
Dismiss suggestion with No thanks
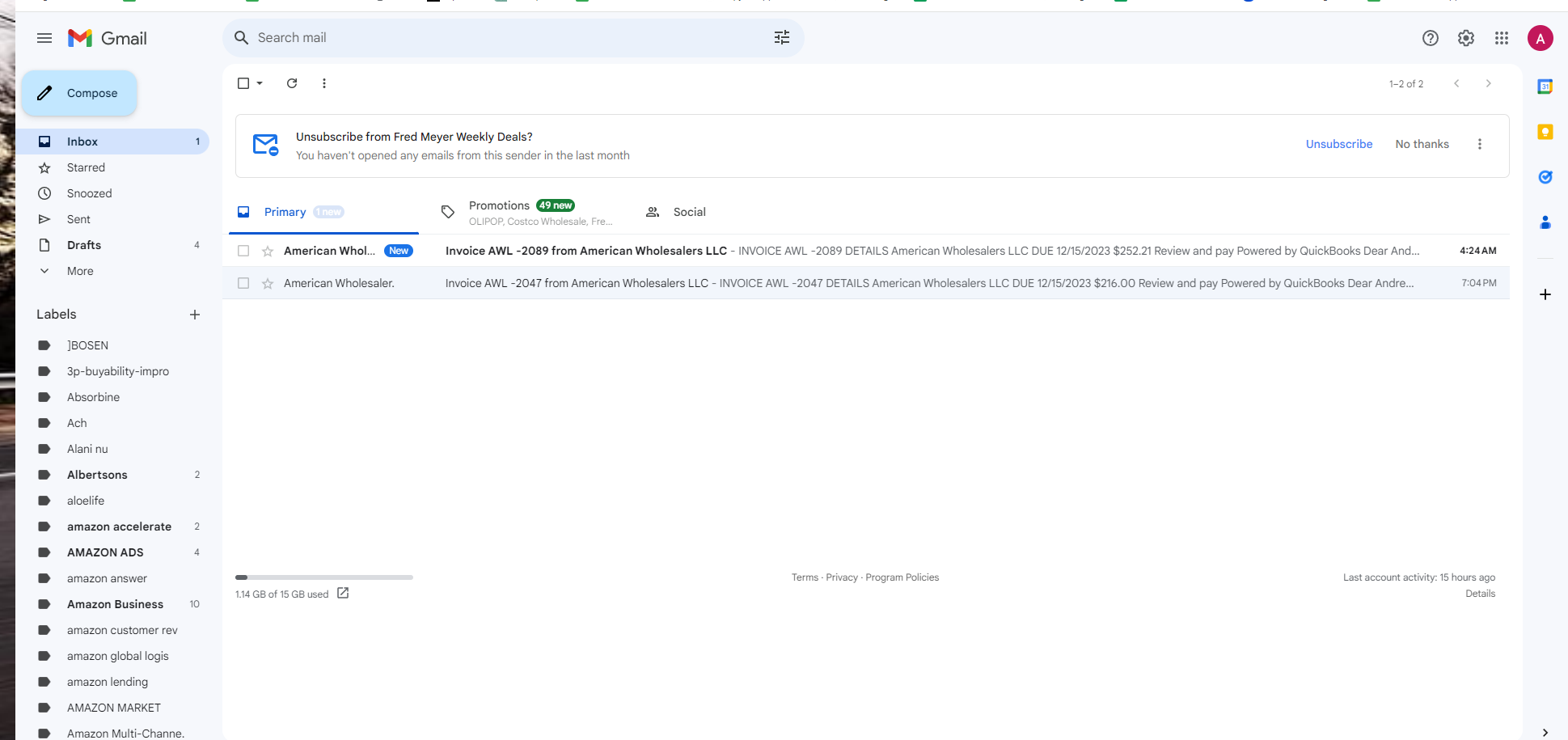click(1422, 144)
